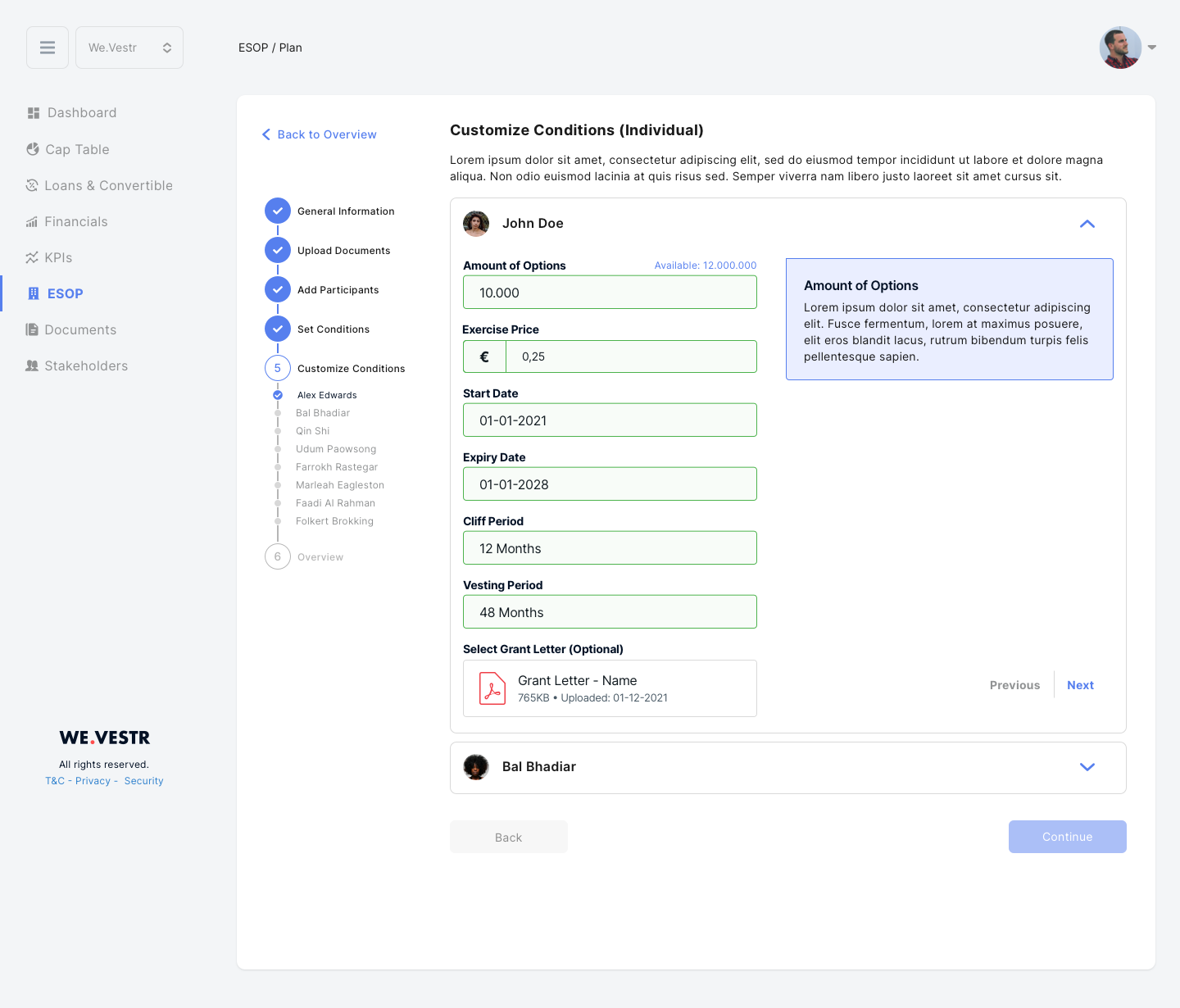
Task: Click the PDF icon of Grant Letter
Action: pos(492,688)
